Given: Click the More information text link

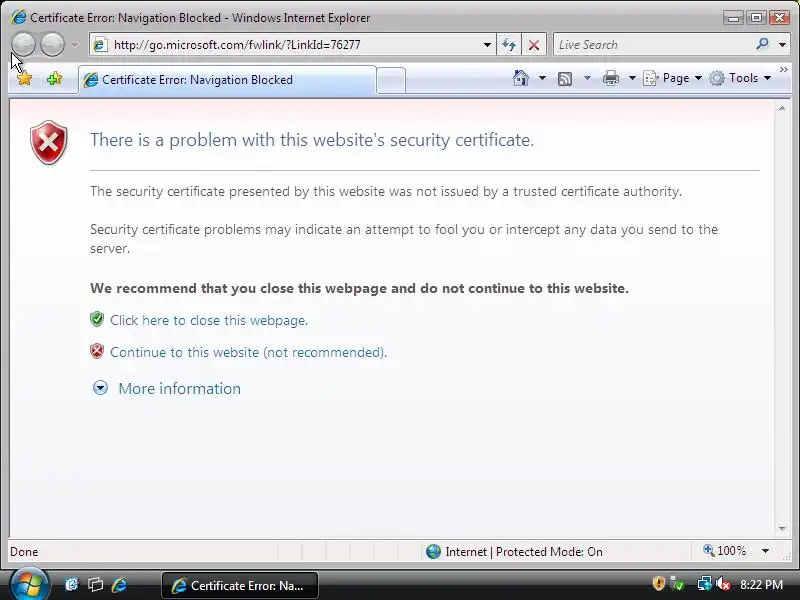Looking at the screenshot, I should coord(179,389).
